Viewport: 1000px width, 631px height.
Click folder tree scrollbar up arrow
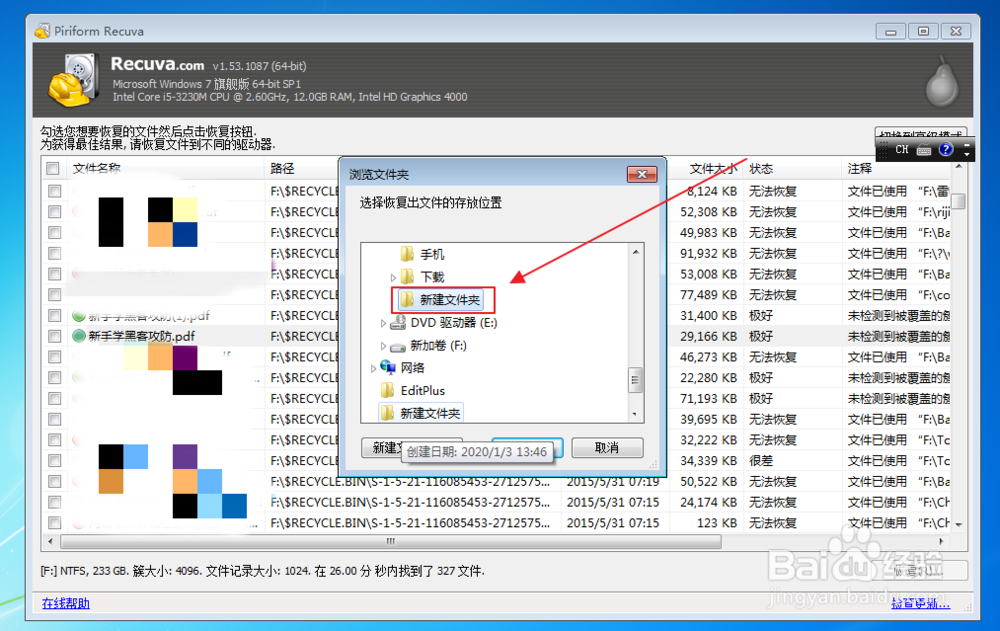pyautogui.click(x=635, y=253)
